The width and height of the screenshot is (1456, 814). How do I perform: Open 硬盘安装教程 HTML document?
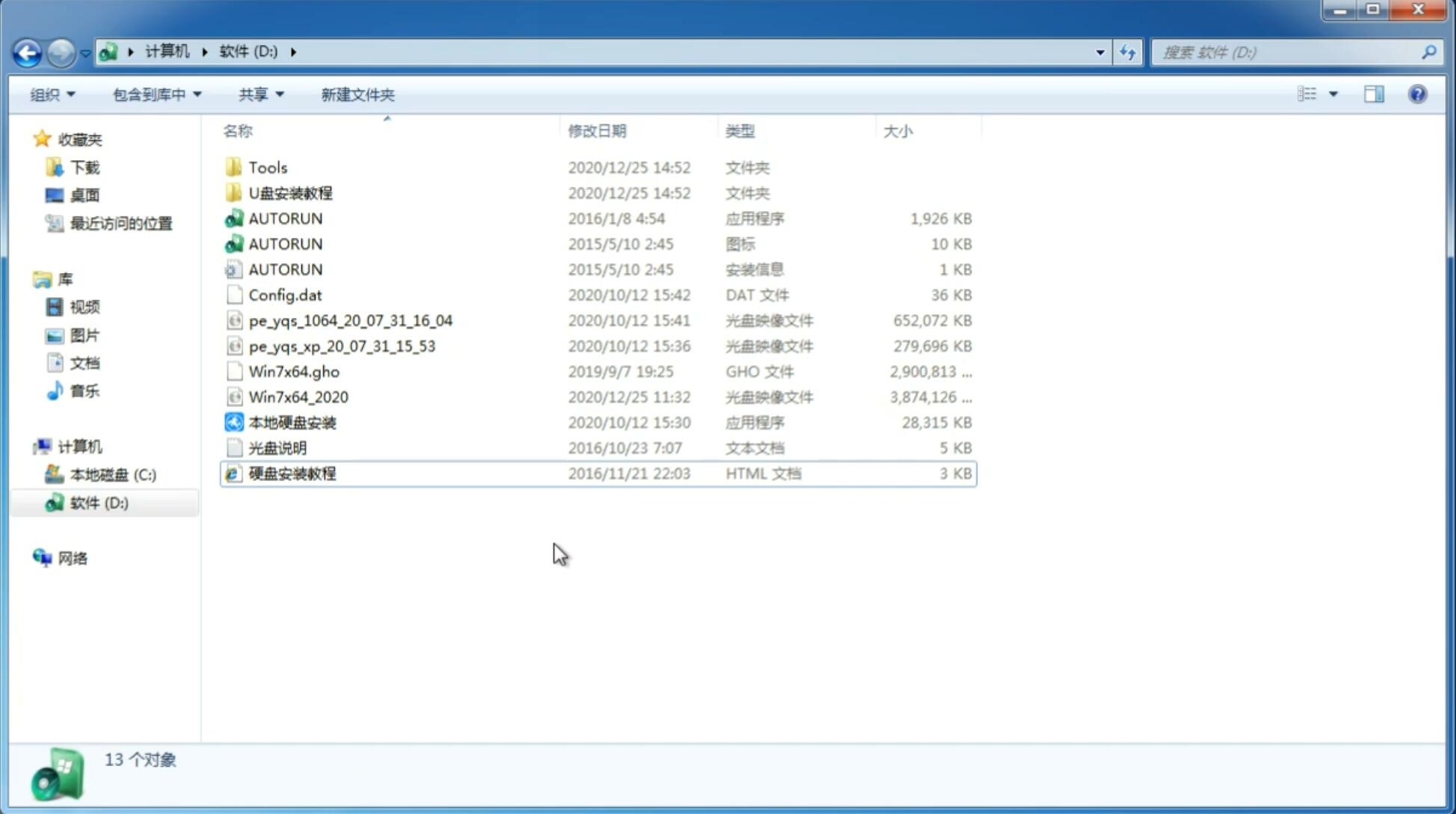click(x=291, y=473)
